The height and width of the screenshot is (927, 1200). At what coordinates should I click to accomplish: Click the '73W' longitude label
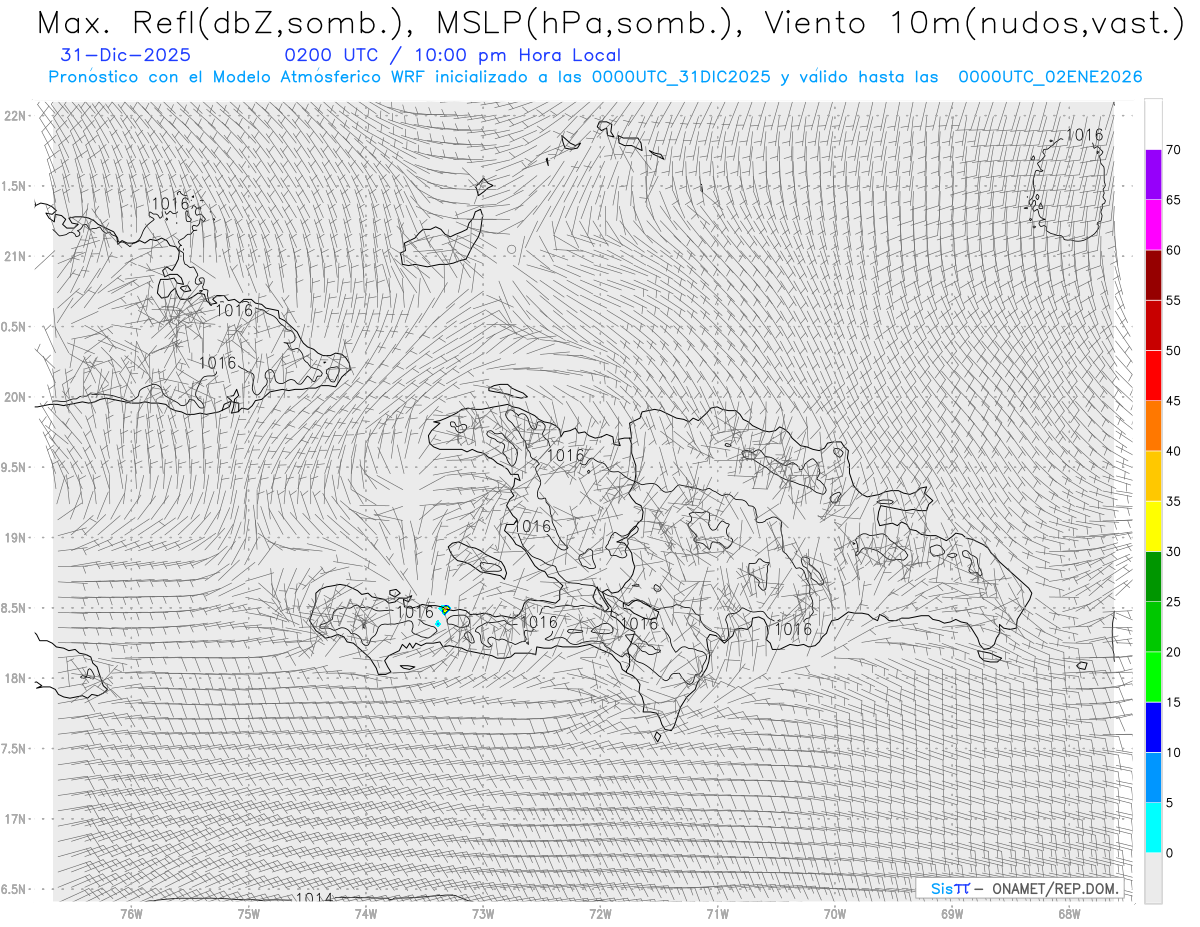pos(483,913)
